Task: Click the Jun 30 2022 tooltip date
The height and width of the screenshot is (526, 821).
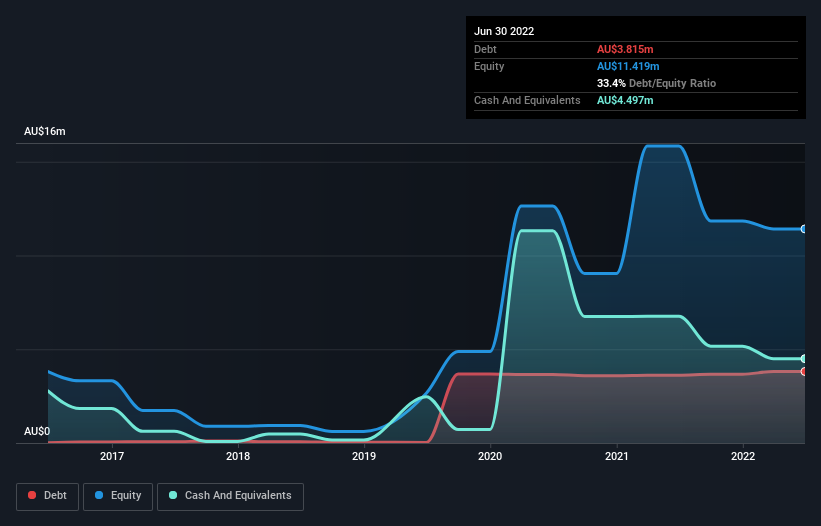Action: pyautogui.click(x=504, y=31)
